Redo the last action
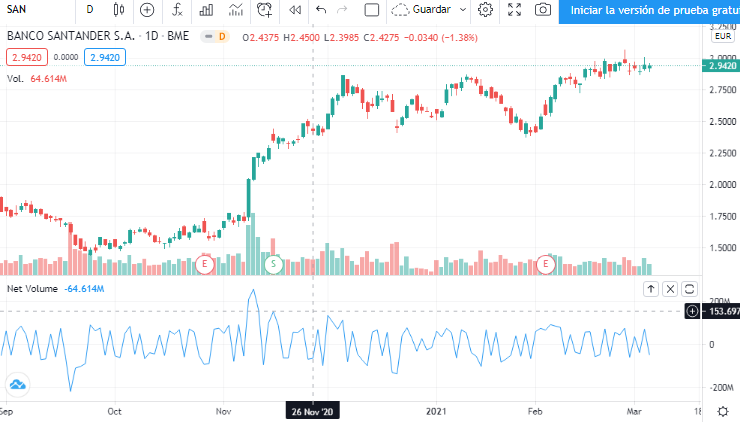Viewport: 740px width, 422px height. click(x=342, y=9)
